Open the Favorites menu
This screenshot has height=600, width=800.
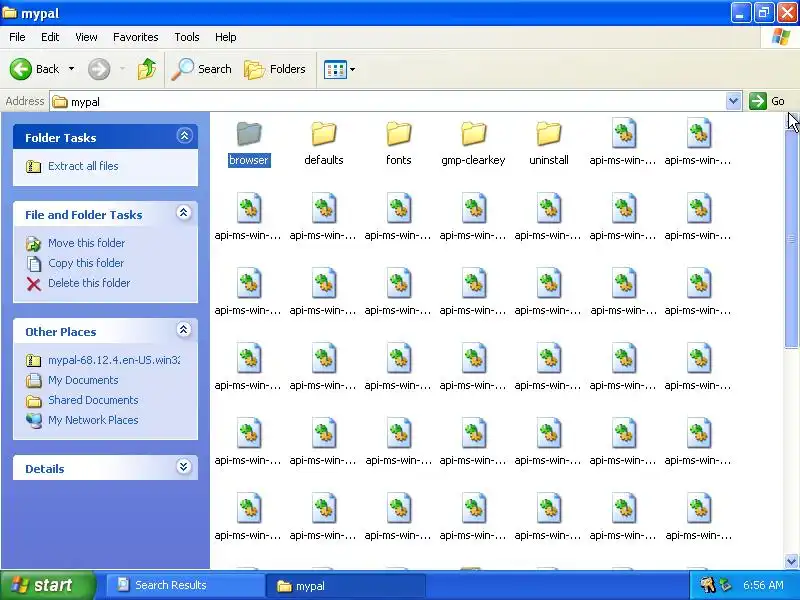(x=136, y=37)
